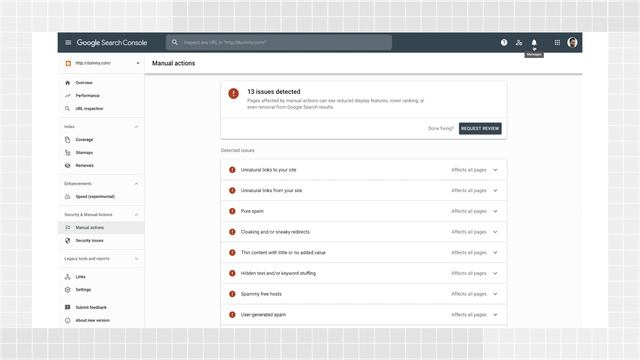Click the Google Search Console logo
Viewport: 640px width, 360px height.
112,42
